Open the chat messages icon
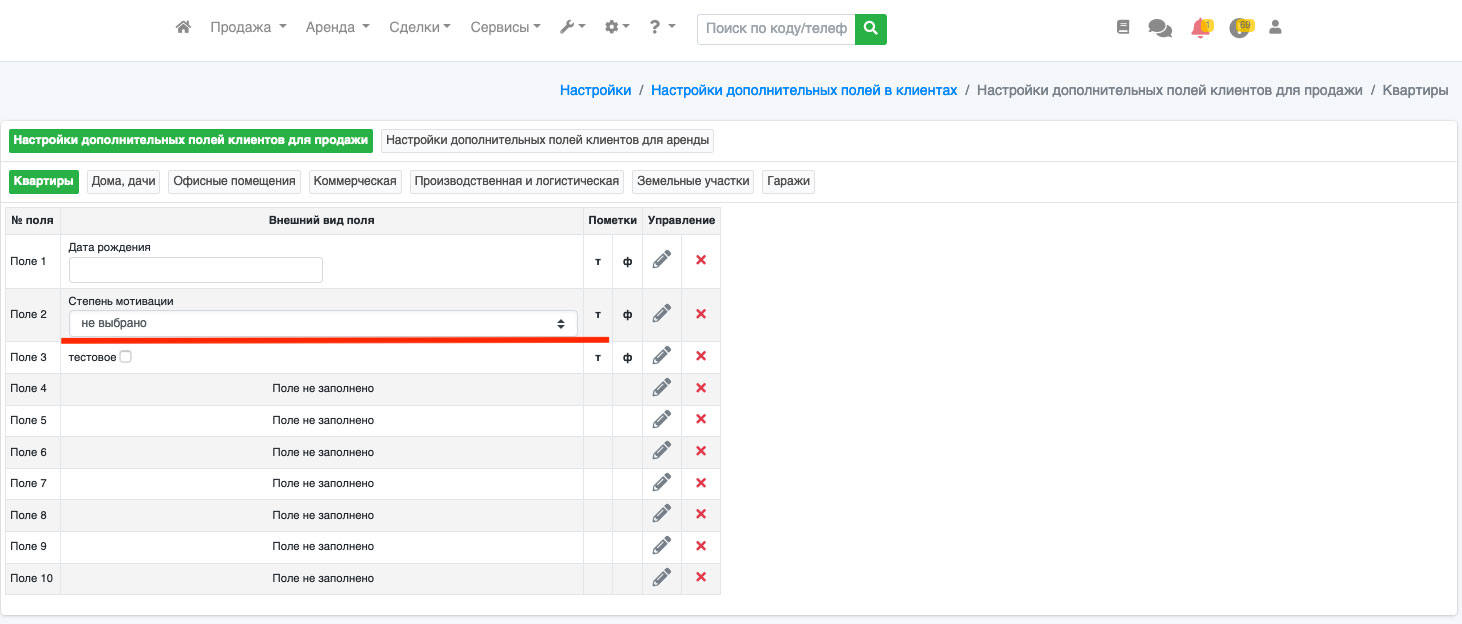This screenshot has width=1462, height=624. tap(1160, 28)
